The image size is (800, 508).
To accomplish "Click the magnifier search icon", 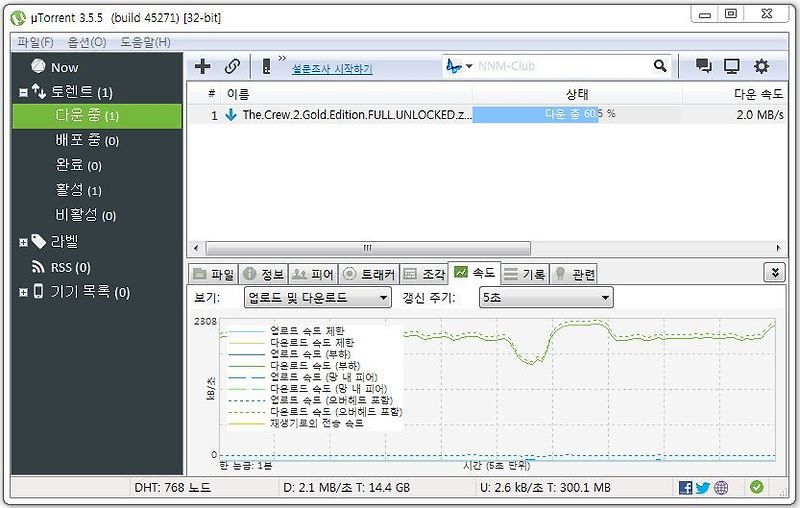I will click(660, 66).
